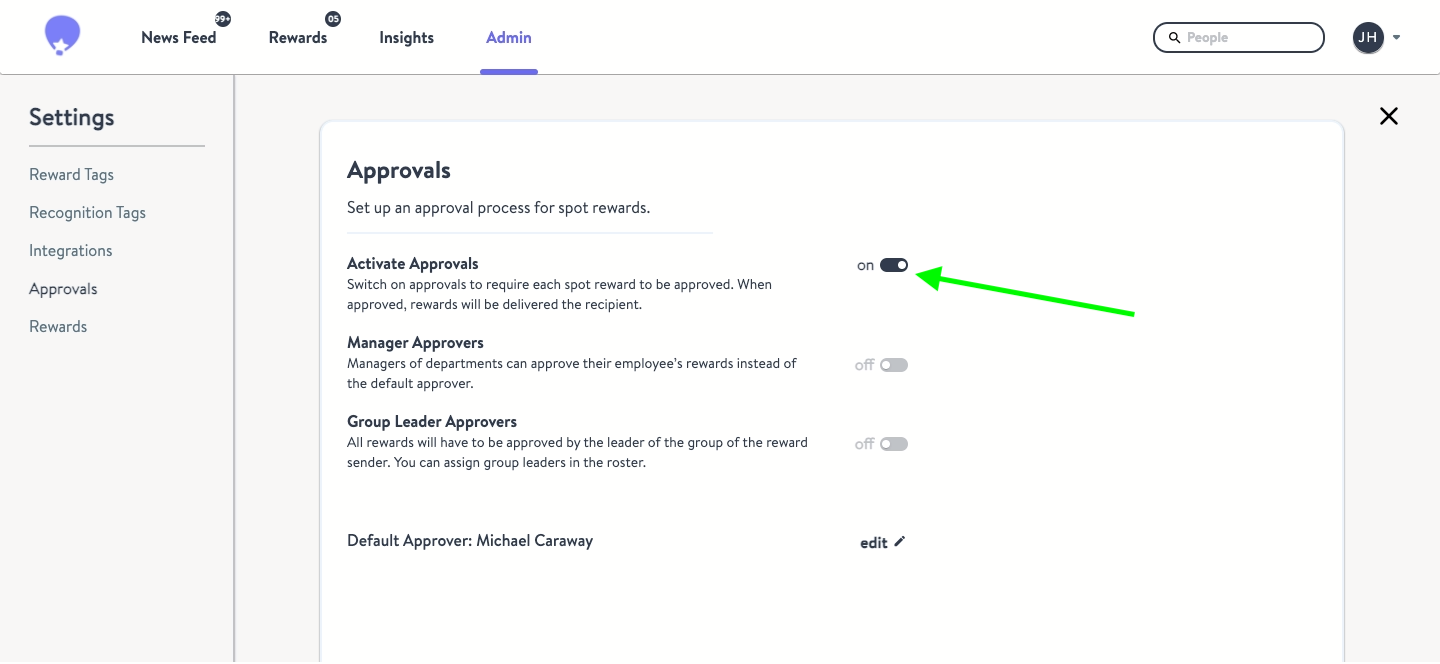
Task: Click the purple balloon home logo
Action: pos(62,36)
